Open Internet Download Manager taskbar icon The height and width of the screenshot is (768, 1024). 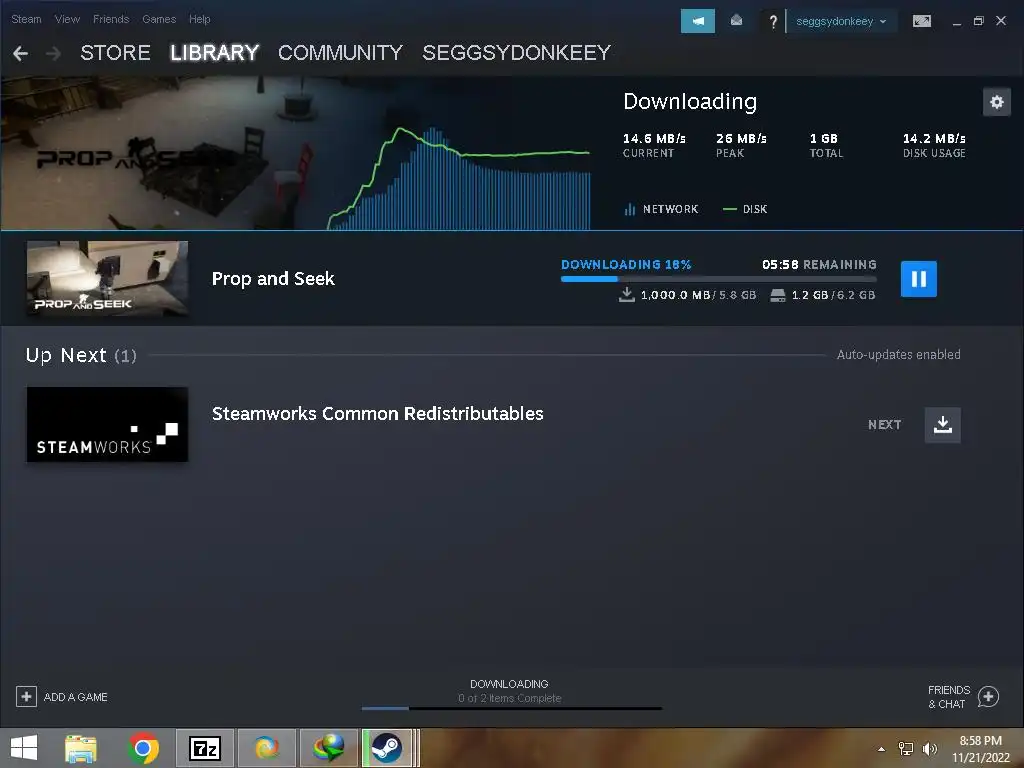(x=329, y=748)
